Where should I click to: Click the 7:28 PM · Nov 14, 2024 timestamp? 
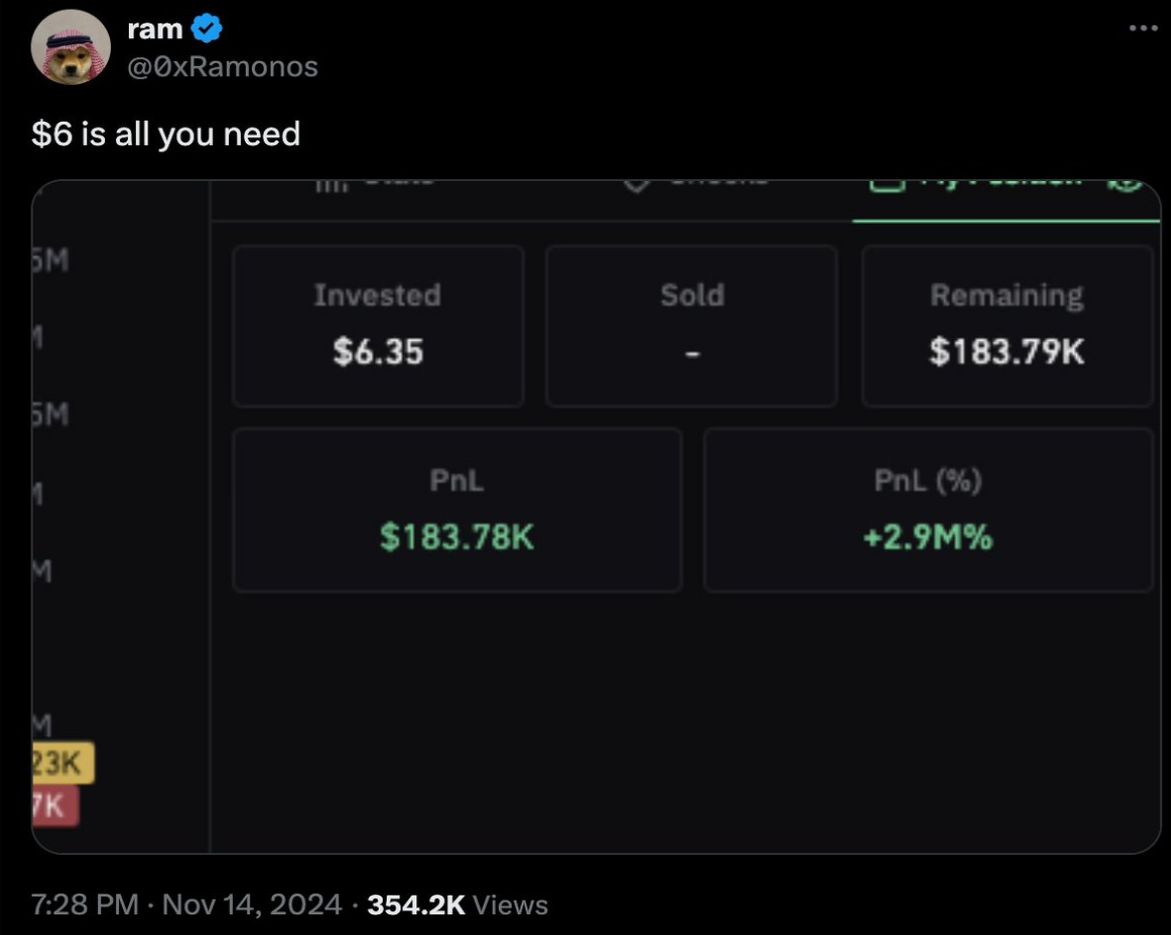(x=186, y=905)
